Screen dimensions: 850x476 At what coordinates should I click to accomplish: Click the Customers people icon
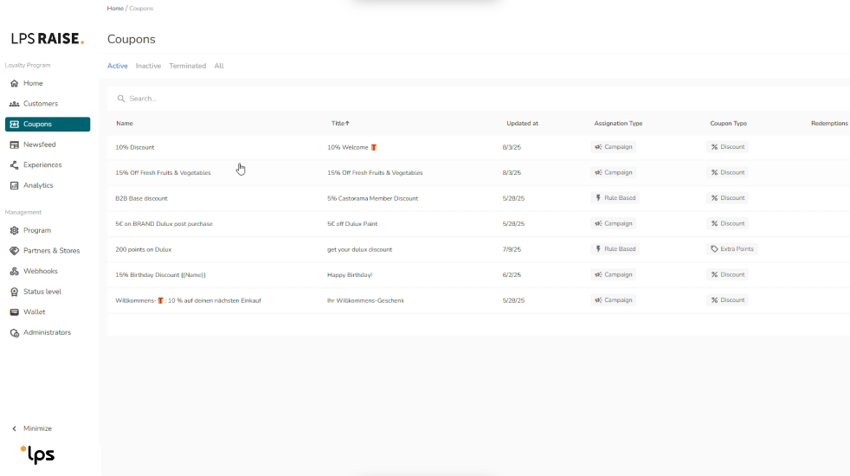tap(14, 104)
